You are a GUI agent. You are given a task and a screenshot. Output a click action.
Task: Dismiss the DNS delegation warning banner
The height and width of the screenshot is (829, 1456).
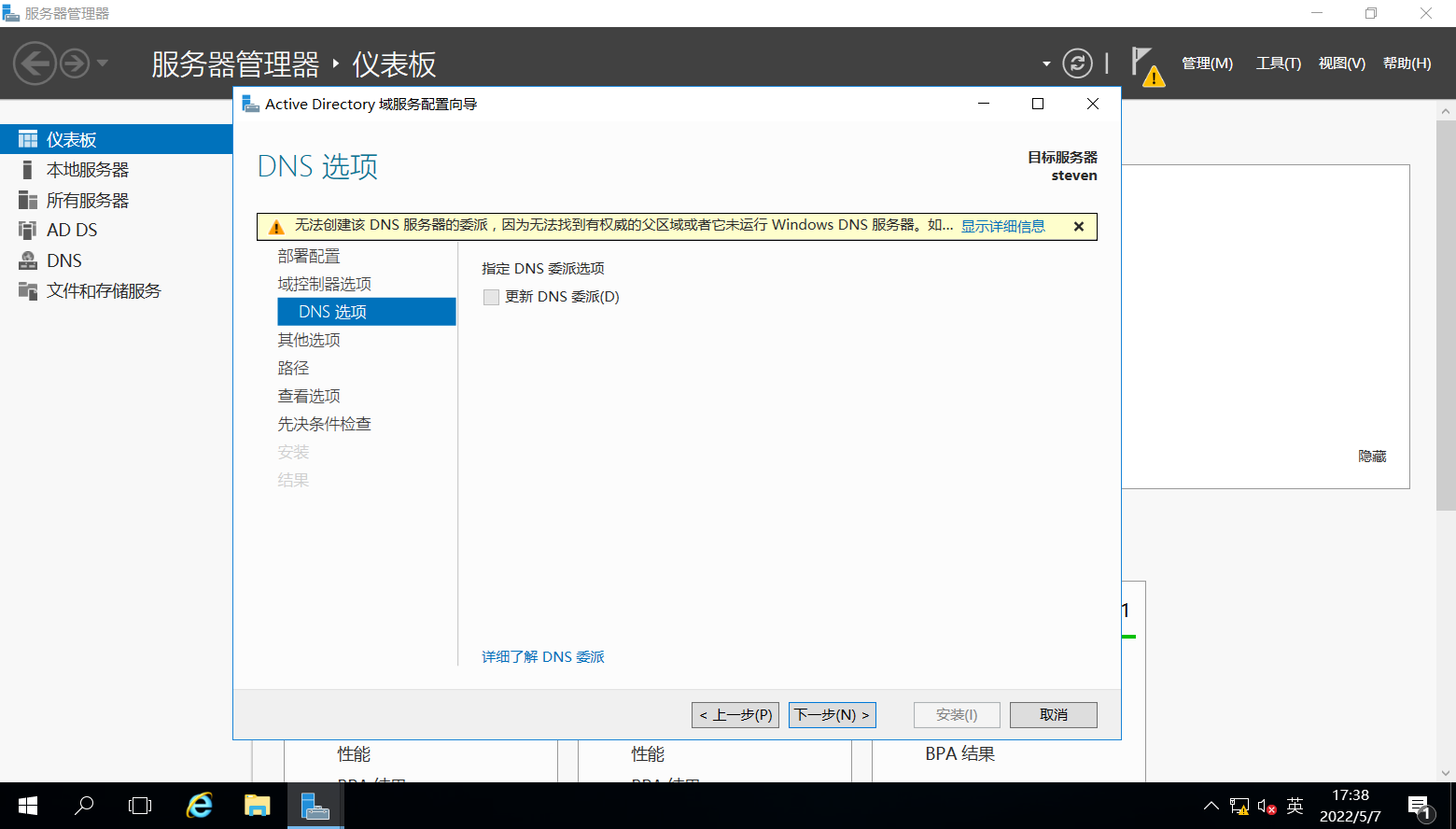(x=1079, y=226)
